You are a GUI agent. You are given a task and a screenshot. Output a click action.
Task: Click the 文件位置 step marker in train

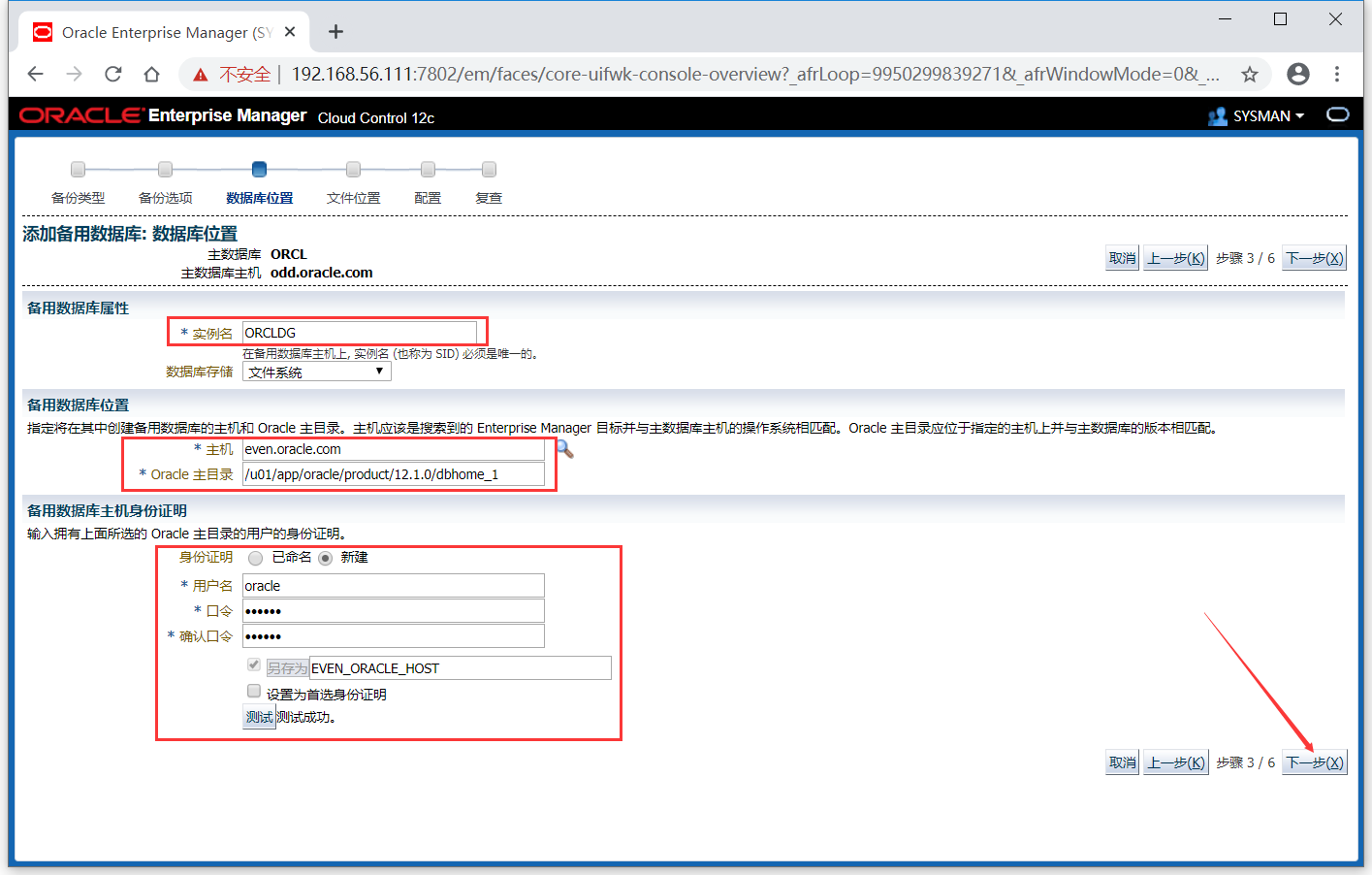[x=354, y=169]
